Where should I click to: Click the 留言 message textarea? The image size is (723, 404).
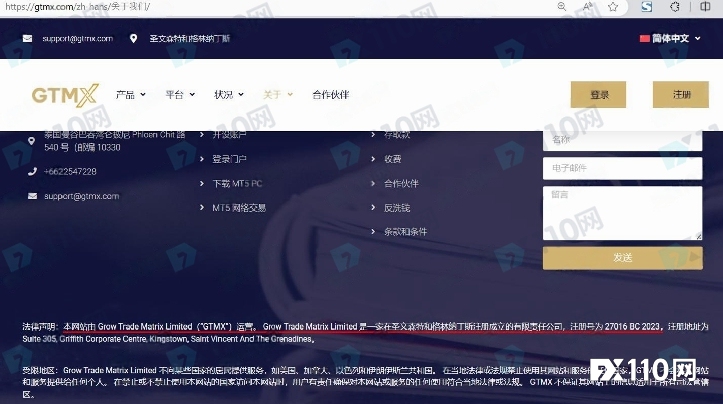(622, 213)
